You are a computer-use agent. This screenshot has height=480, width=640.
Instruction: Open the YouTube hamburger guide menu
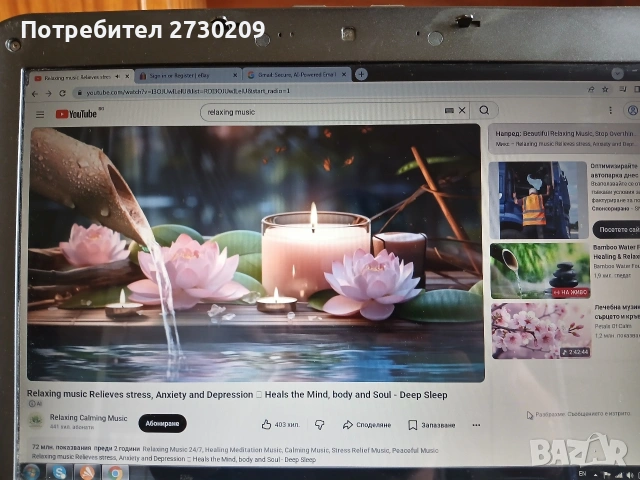point(40,115)
